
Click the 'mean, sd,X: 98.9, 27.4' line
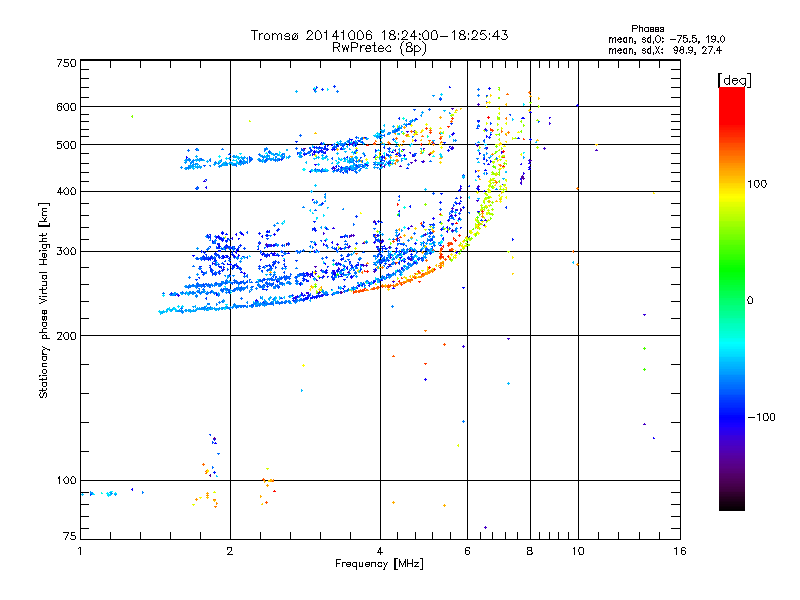click(x=665, y=50)
